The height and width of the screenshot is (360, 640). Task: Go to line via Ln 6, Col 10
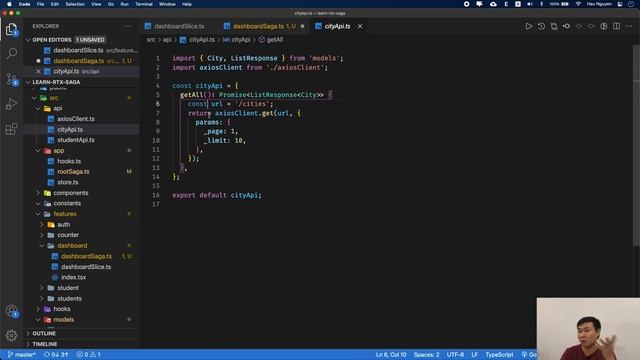point(391,355)
